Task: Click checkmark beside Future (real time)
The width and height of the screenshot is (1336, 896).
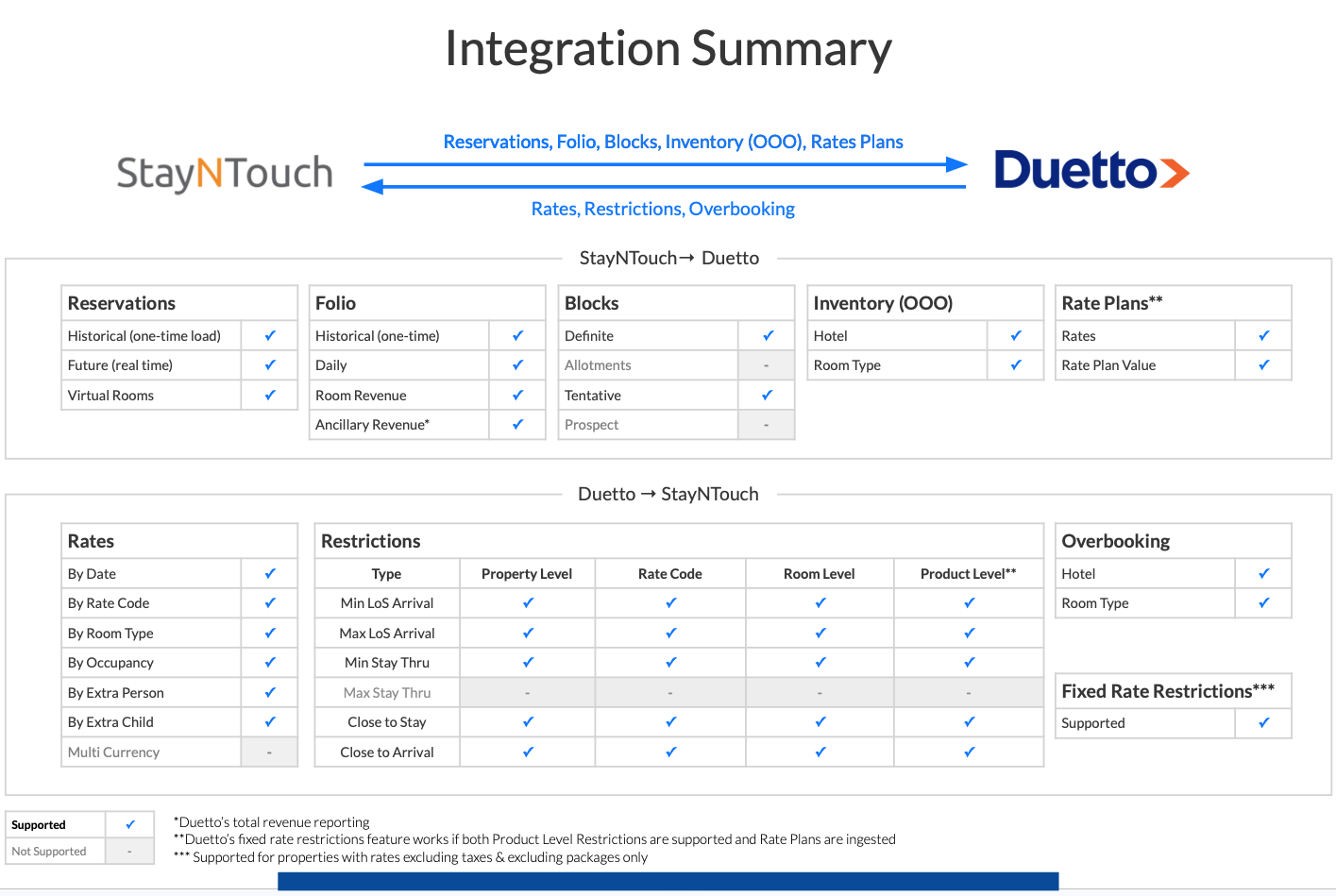Action: pyautogui.click(x=270, y=364)
